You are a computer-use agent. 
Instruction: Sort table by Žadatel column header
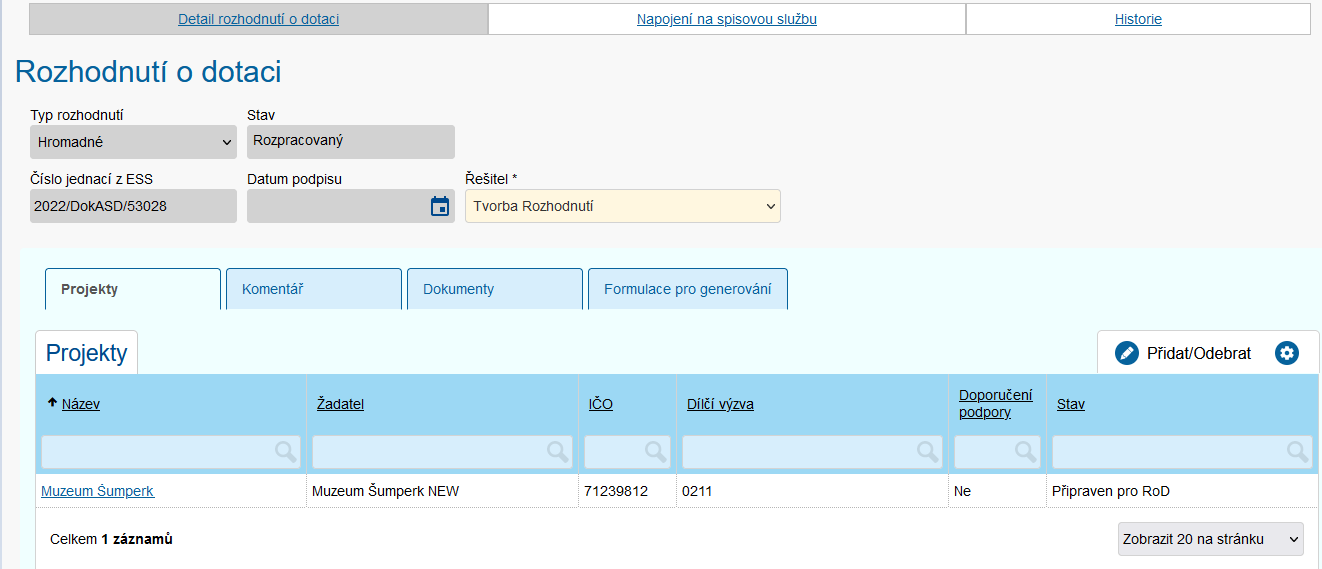(340, 404)
